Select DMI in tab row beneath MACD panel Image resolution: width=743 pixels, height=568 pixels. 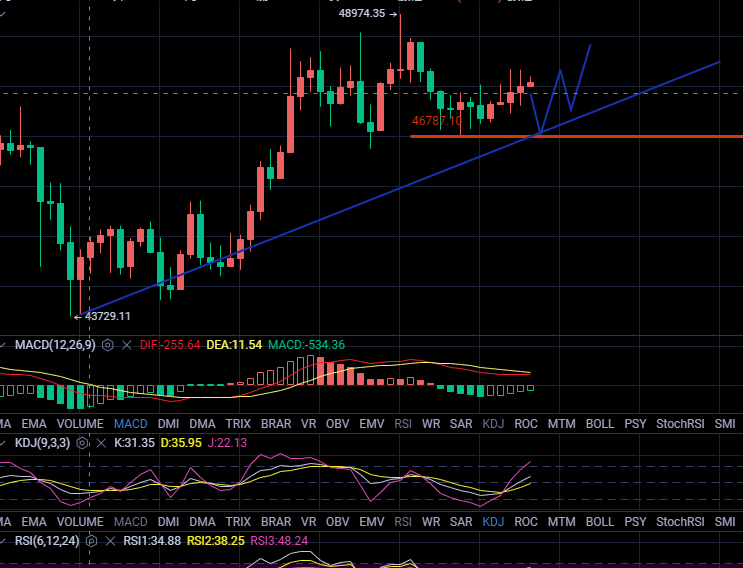168,424
